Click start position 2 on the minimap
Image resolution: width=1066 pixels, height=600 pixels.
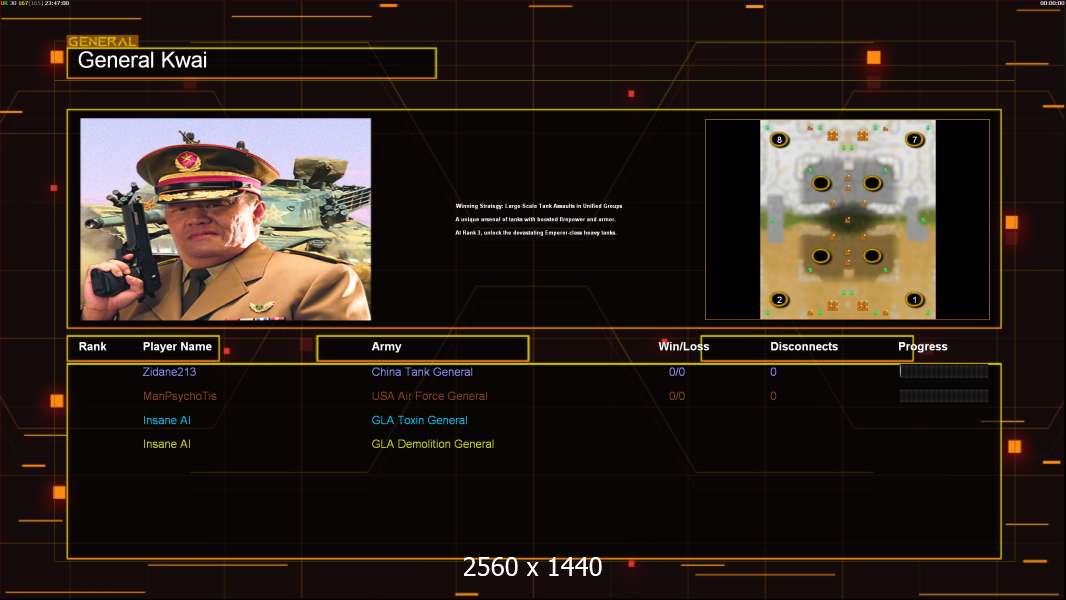pyautogui.click(x=780, y=299)
